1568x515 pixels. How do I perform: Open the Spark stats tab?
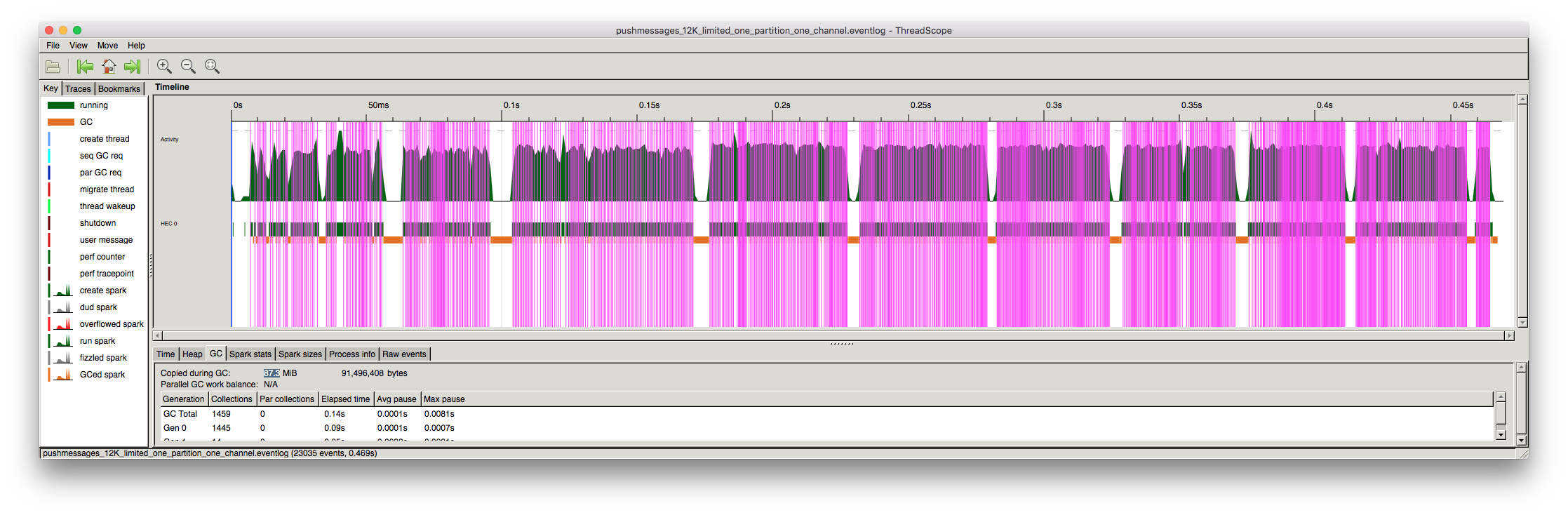click(x=250, y=354)
